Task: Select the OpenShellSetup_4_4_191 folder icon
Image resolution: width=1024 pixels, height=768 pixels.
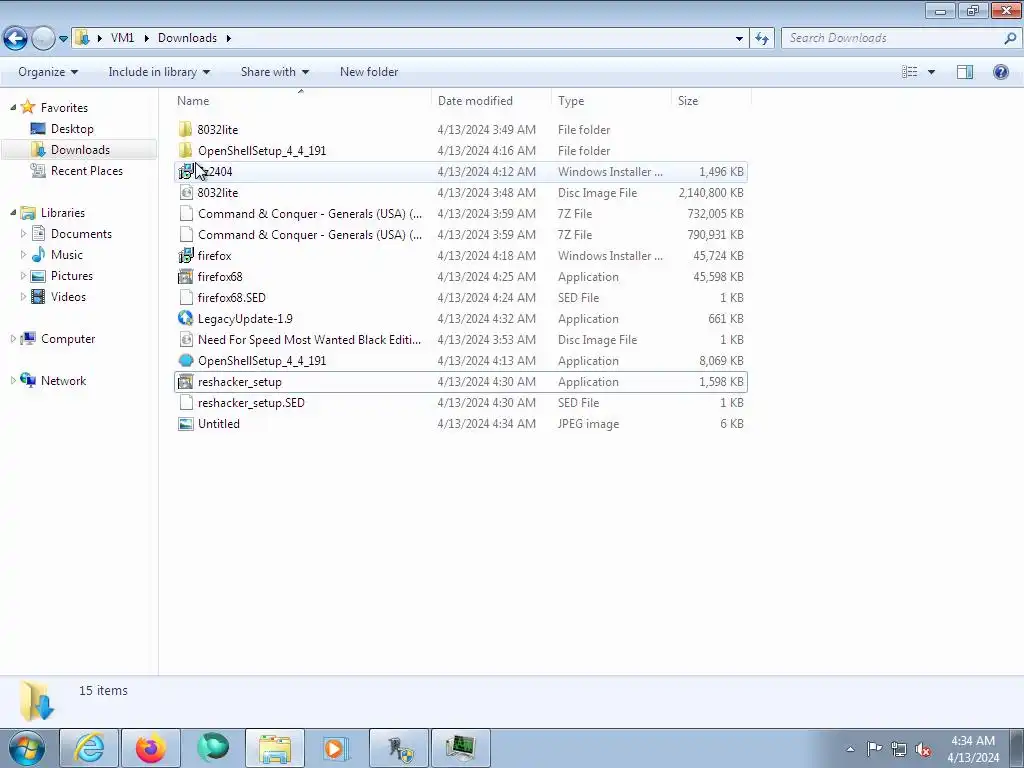Action: 185,150
